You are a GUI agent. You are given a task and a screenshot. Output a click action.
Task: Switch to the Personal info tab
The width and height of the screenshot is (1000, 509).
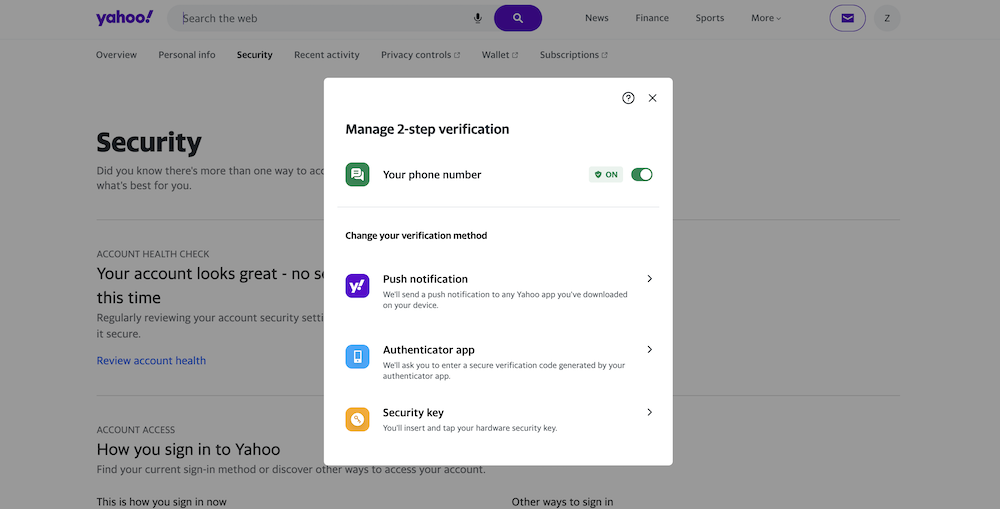click(x=187, y=55)
